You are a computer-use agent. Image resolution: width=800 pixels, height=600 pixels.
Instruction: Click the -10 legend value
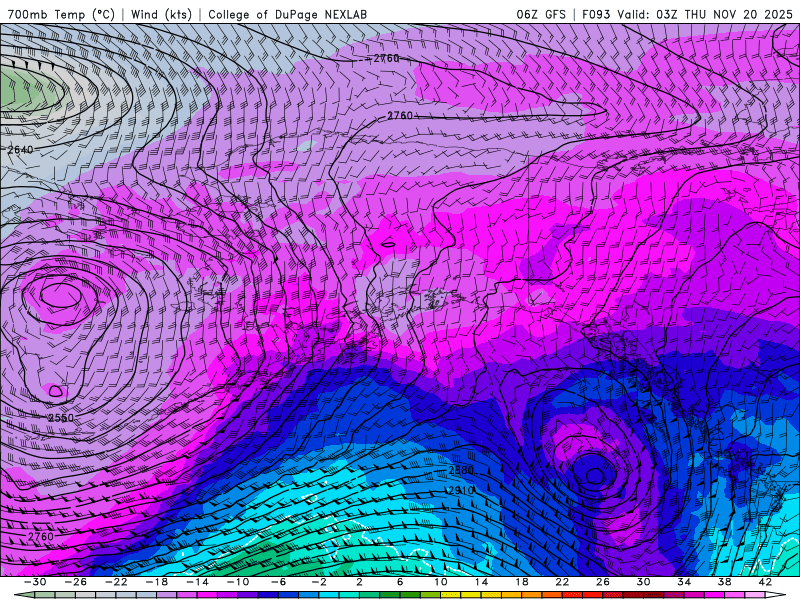pyautogui.click(x=237, y=582)
